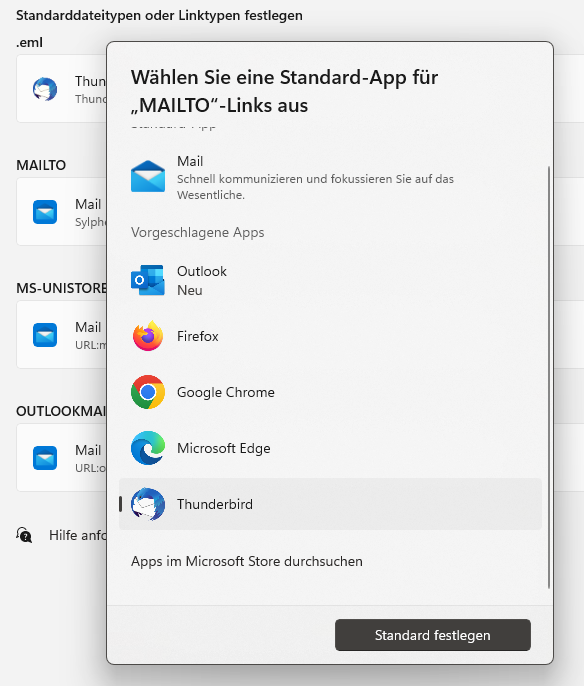The width and height of the screenshot is (584, 686).
Task: Select the Google Chrome label
Action: pos(226,392)
